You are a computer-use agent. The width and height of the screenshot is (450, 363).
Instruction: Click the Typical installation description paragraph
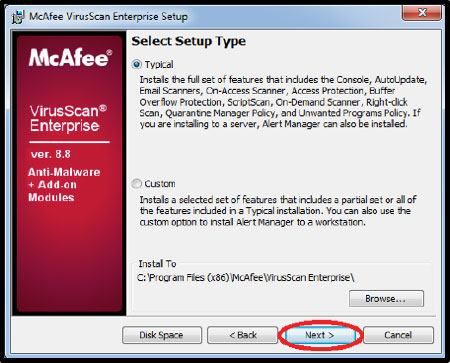pyautogui.click(x=283, y=102)
